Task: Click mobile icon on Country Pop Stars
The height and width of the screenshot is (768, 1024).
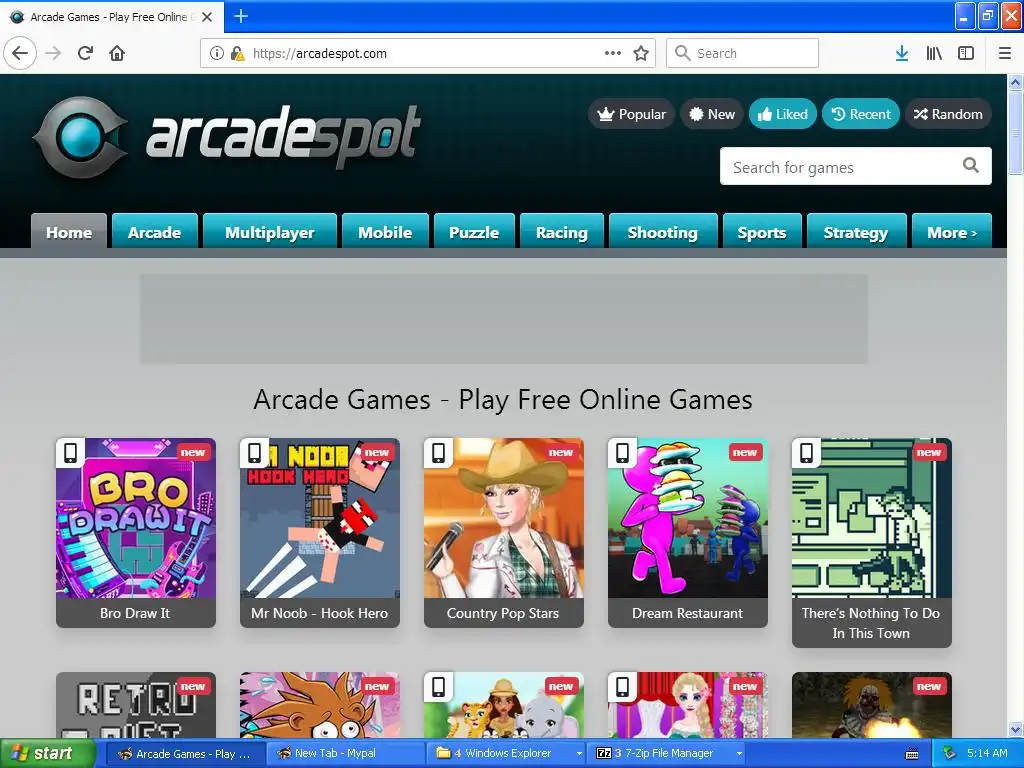Action: click(439, 452)
